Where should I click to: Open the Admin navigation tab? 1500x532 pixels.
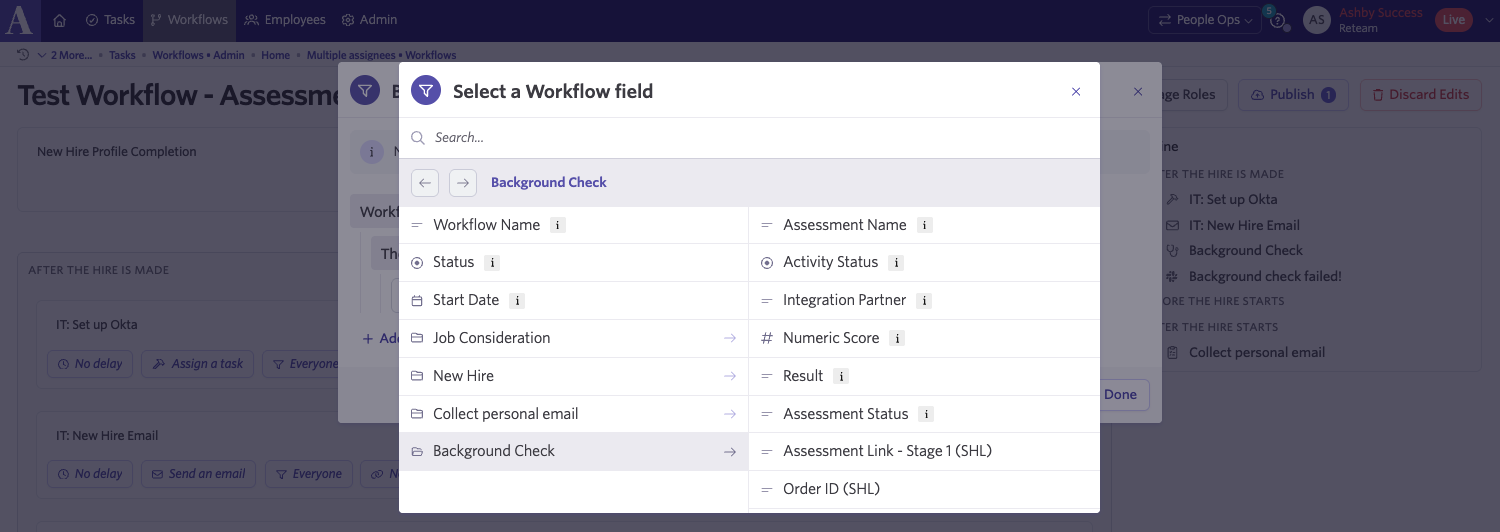[369, 20]
